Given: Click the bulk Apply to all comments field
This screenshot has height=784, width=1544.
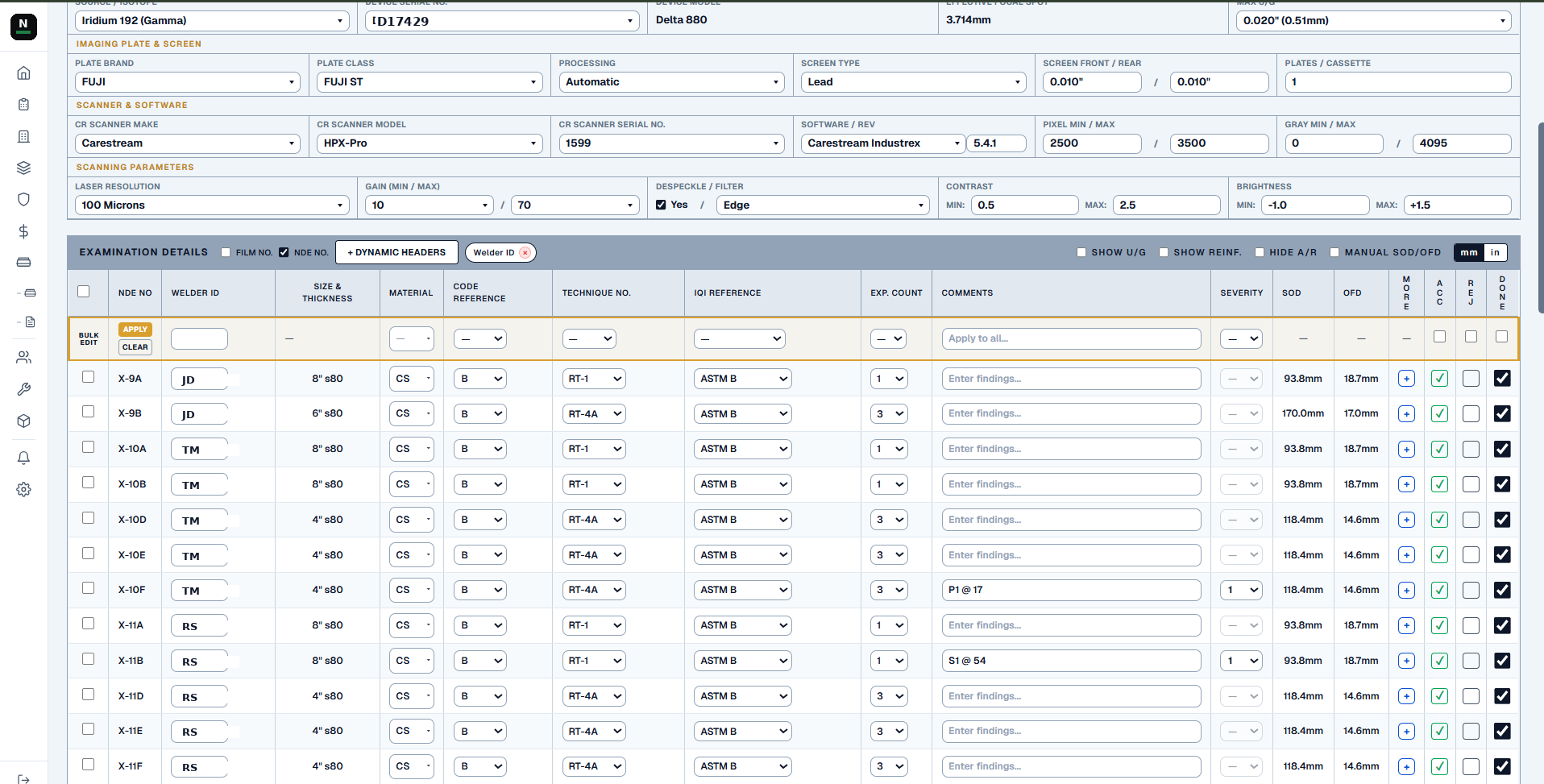Looking at the screenshot, I should (x=1071, y=338).
